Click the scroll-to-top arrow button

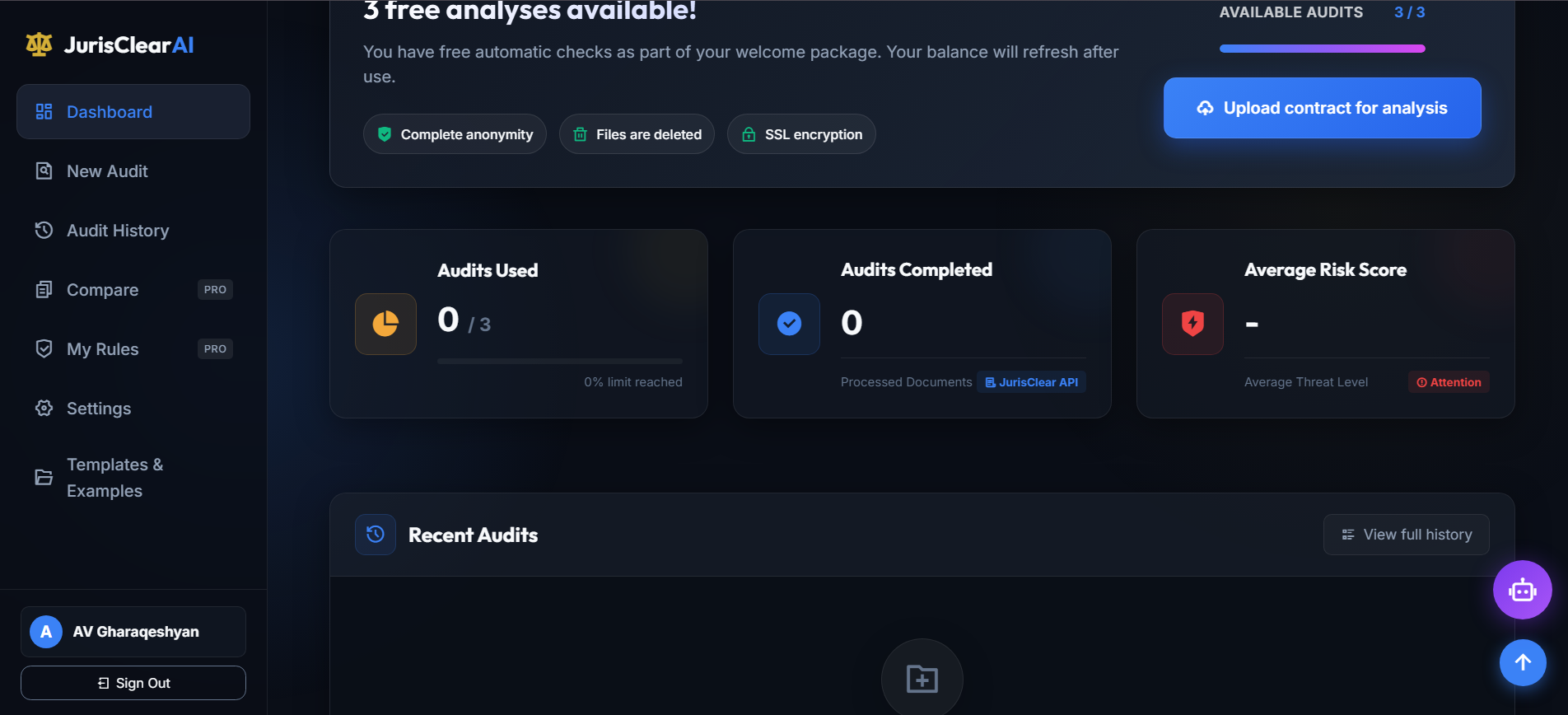coord(1523,662)
